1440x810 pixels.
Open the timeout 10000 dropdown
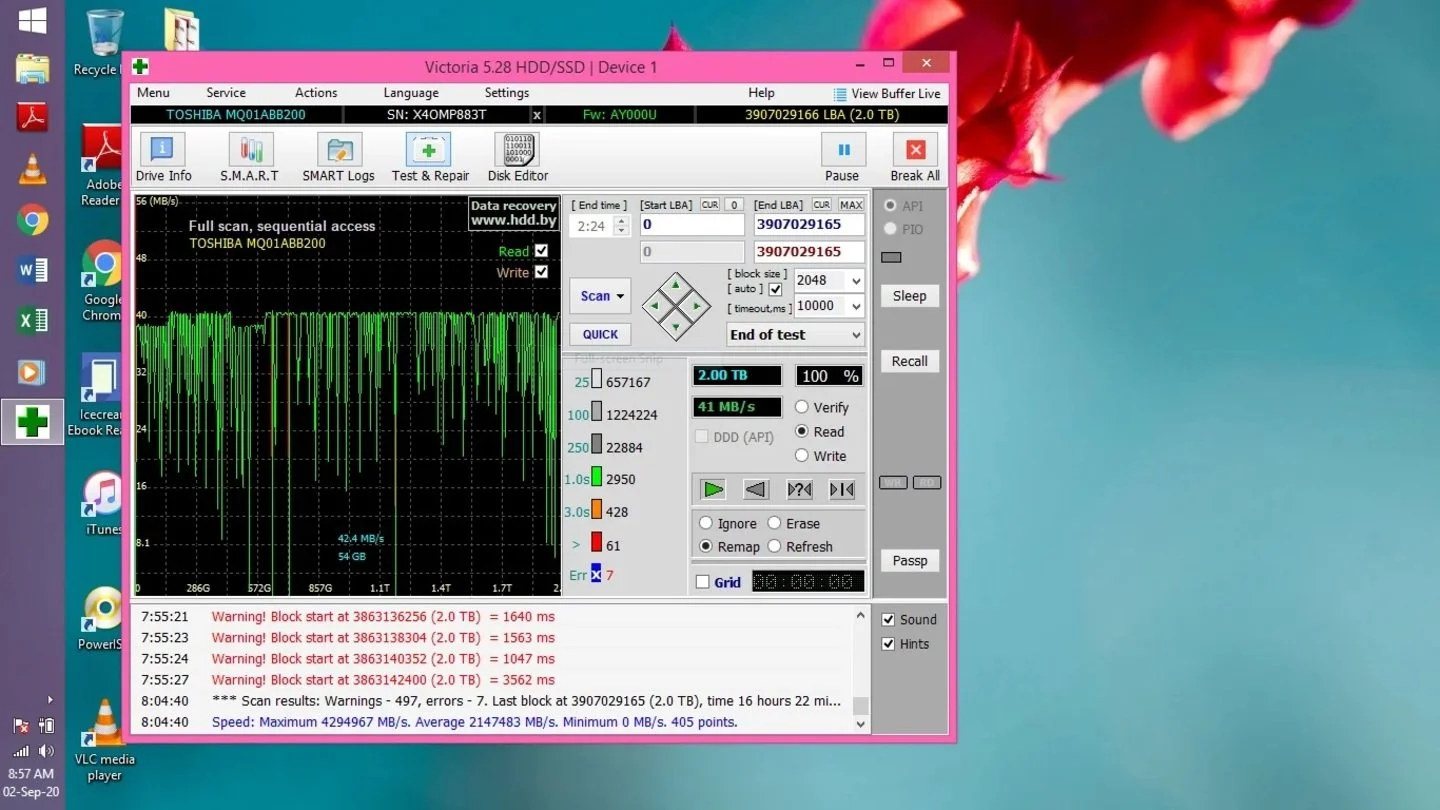856,306
